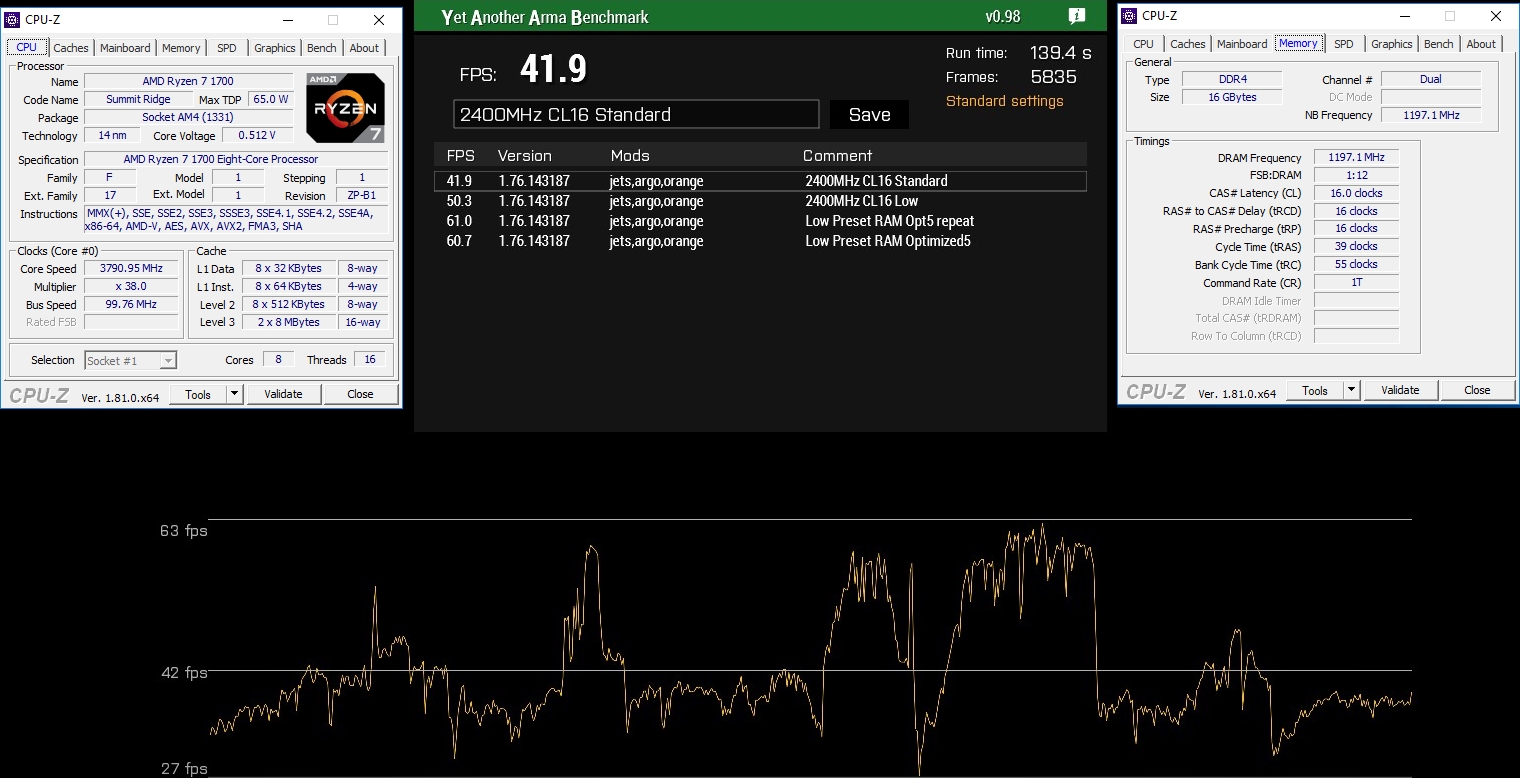Select CPU tab in left CPU-Z window
Image resolution: width=1520 pixels, height=778 pixels.
pyautogui.click(x=26, y=47)
